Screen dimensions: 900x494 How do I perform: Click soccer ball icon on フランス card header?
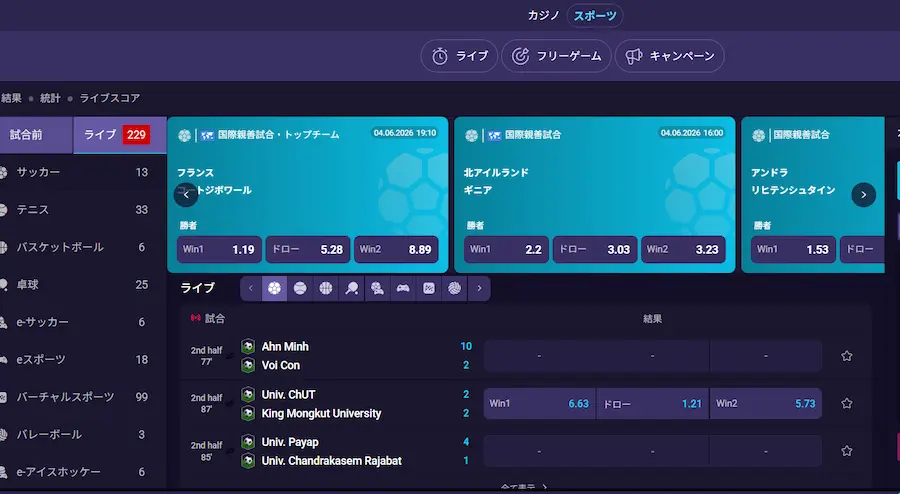point(184,135)
